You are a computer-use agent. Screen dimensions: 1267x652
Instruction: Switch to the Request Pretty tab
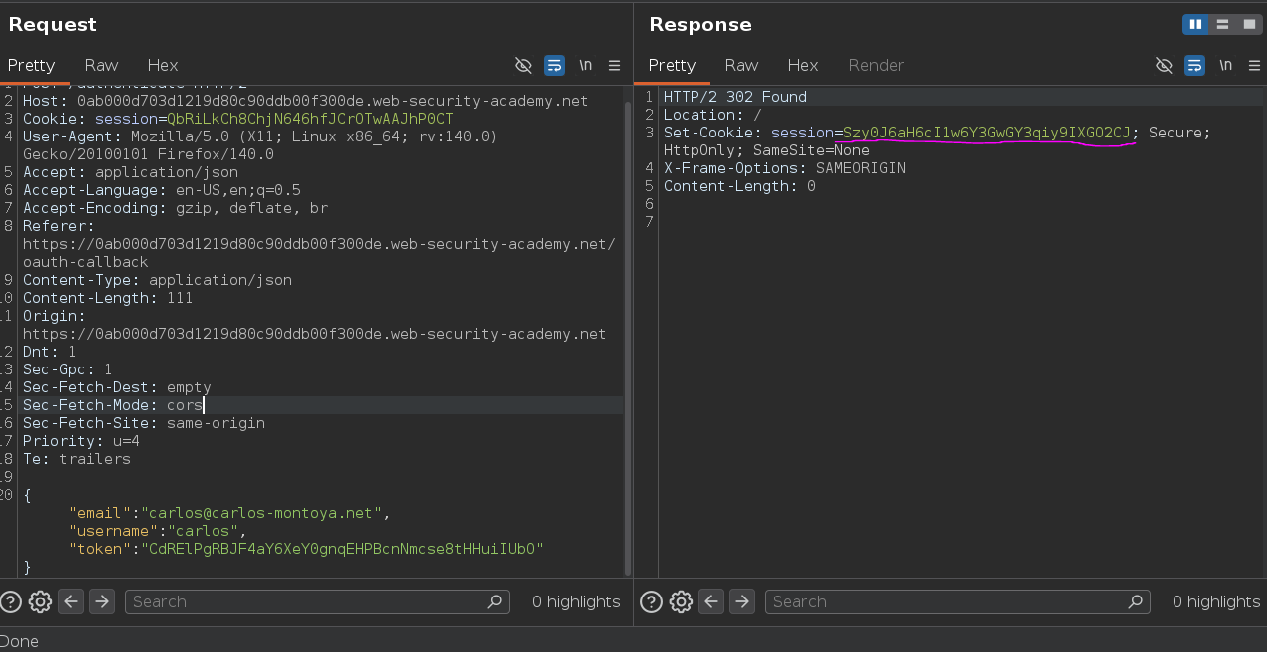[31, 66]
